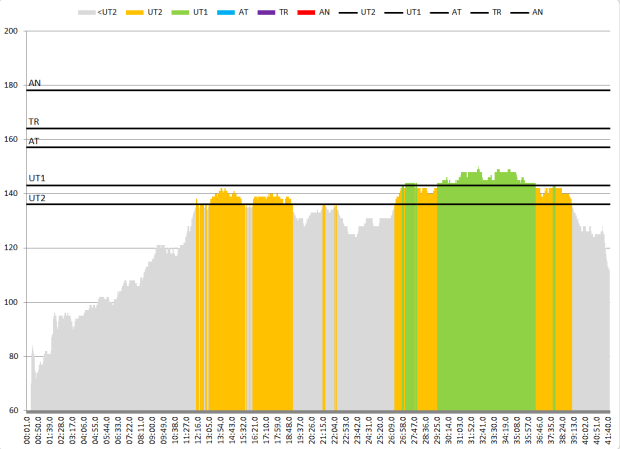Click the AN black line legend entry

528,12
